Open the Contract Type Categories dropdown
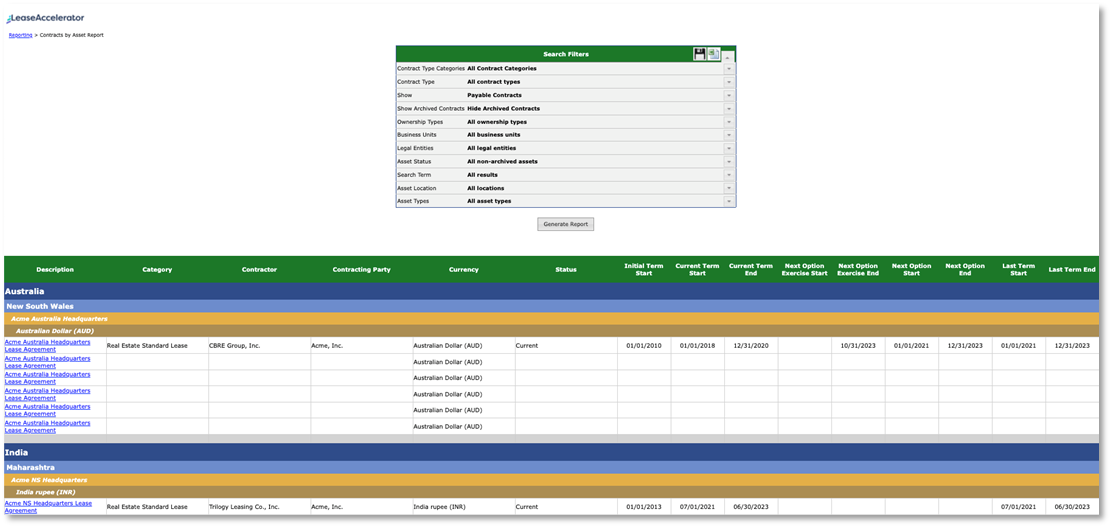This screenshot has height=527, width=1111. coord(728,69)
